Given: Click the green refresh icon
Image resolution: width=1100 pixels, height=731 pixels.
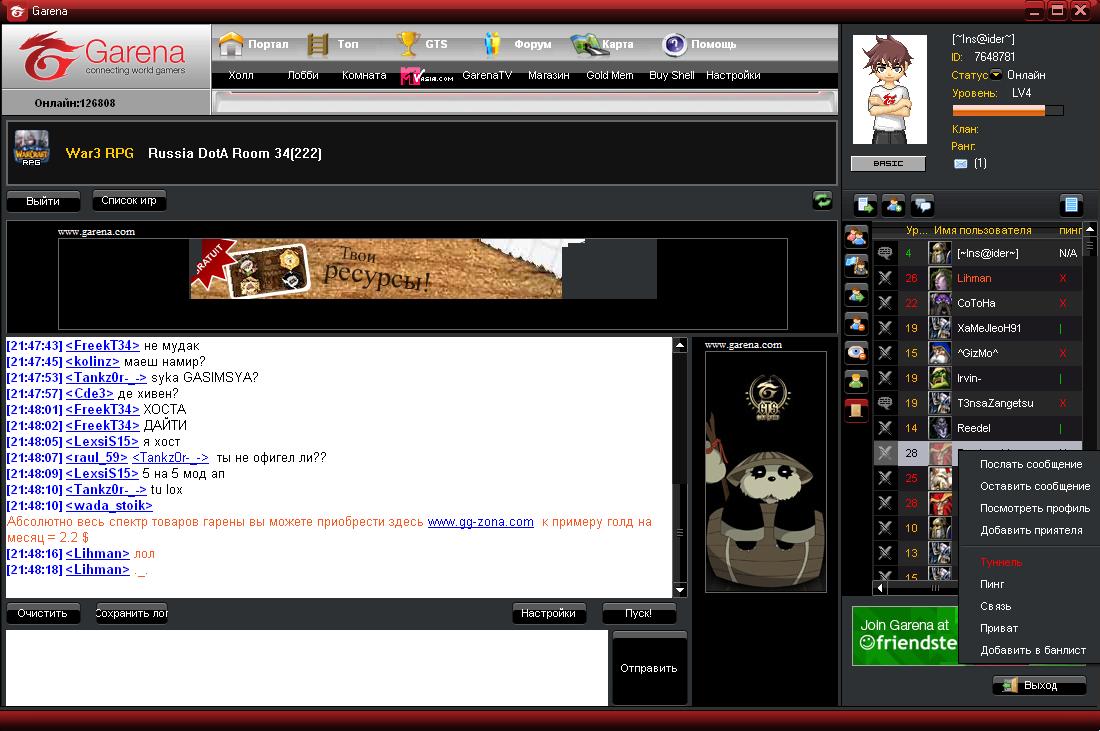Looking at the screenshot, I should [822, 201].
